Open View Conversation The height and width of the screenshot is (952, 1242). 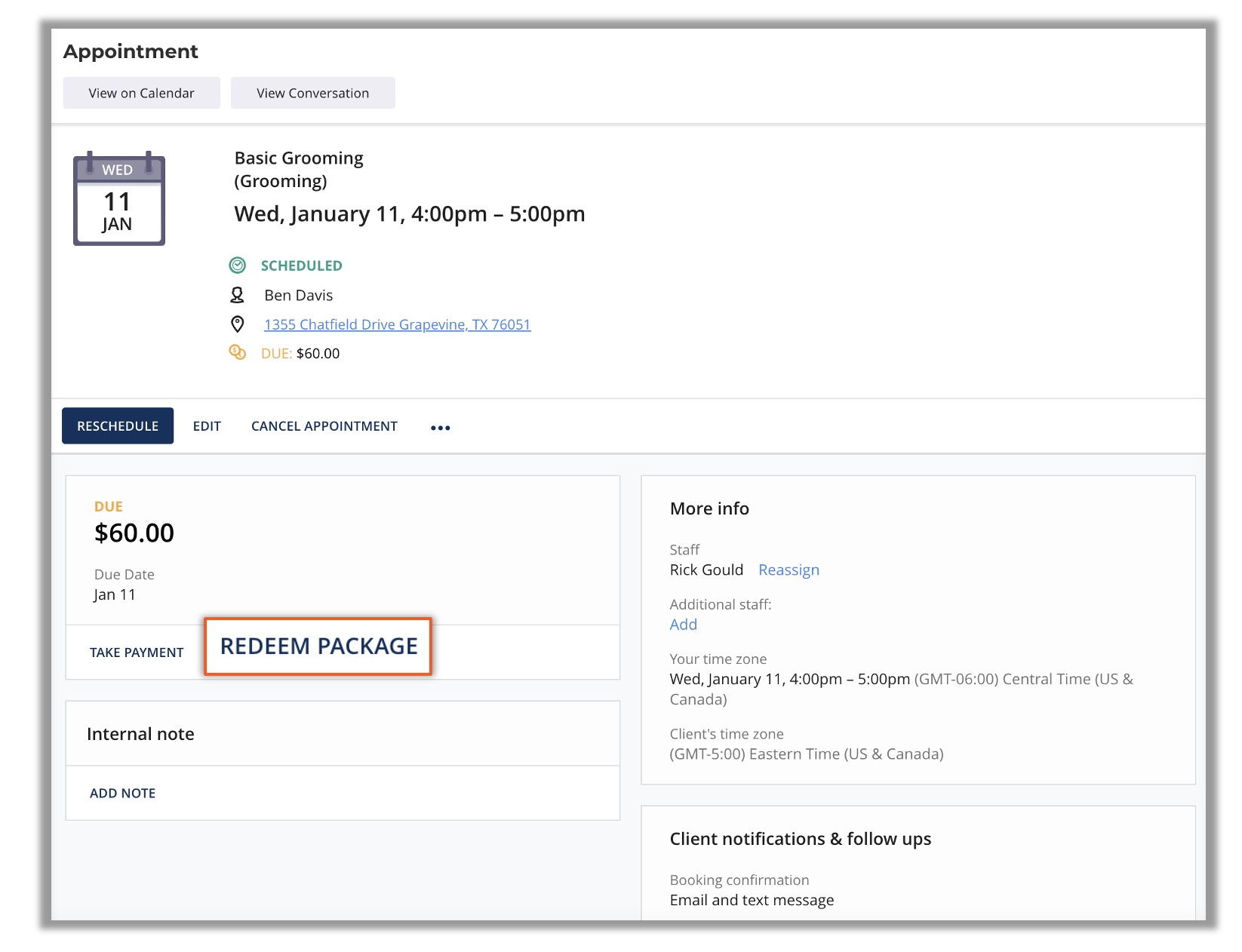pyautogui.click(x=313, y=93)
